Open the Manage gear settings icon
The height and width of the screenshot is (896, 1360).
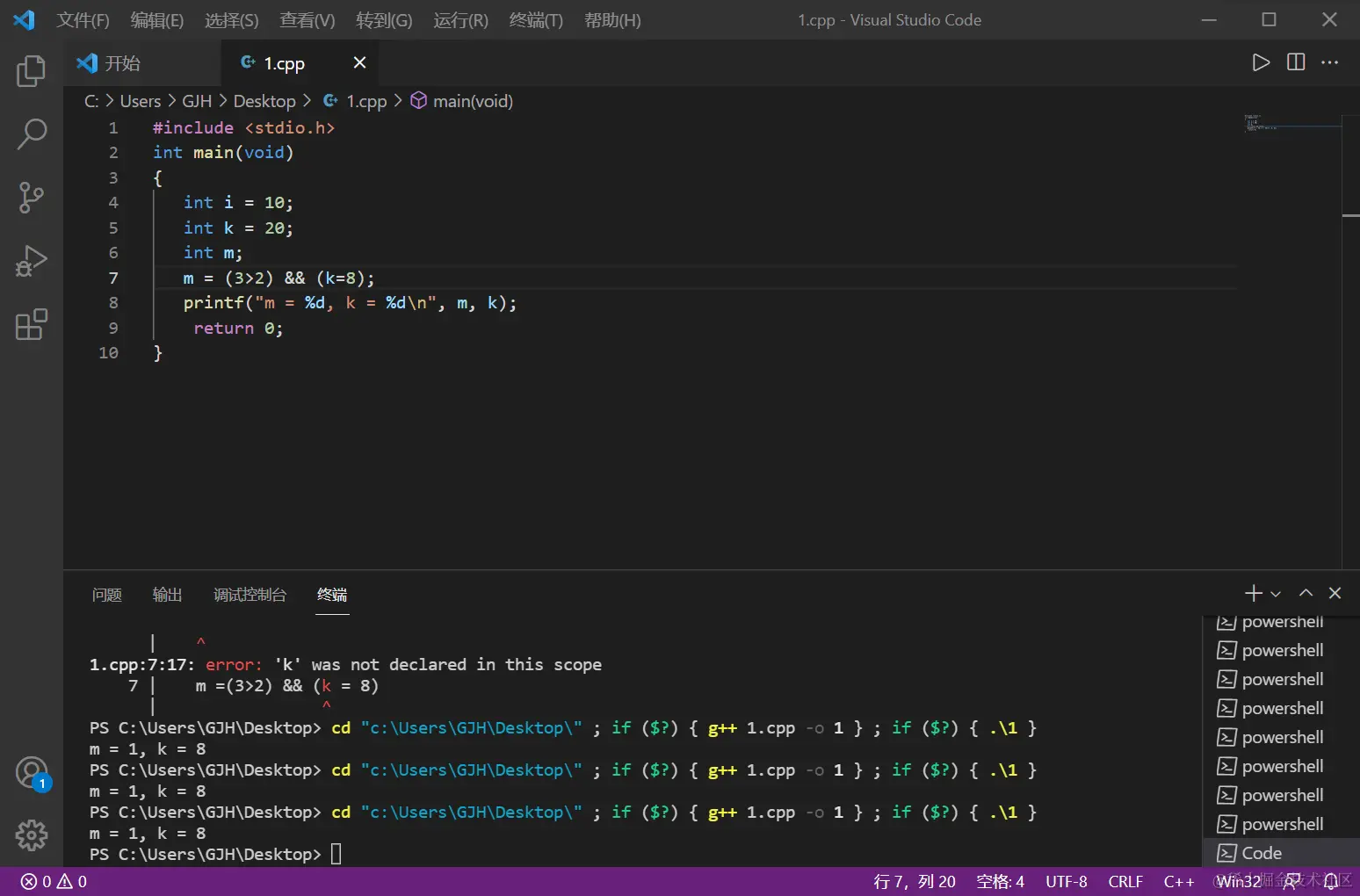click(32, 835)
